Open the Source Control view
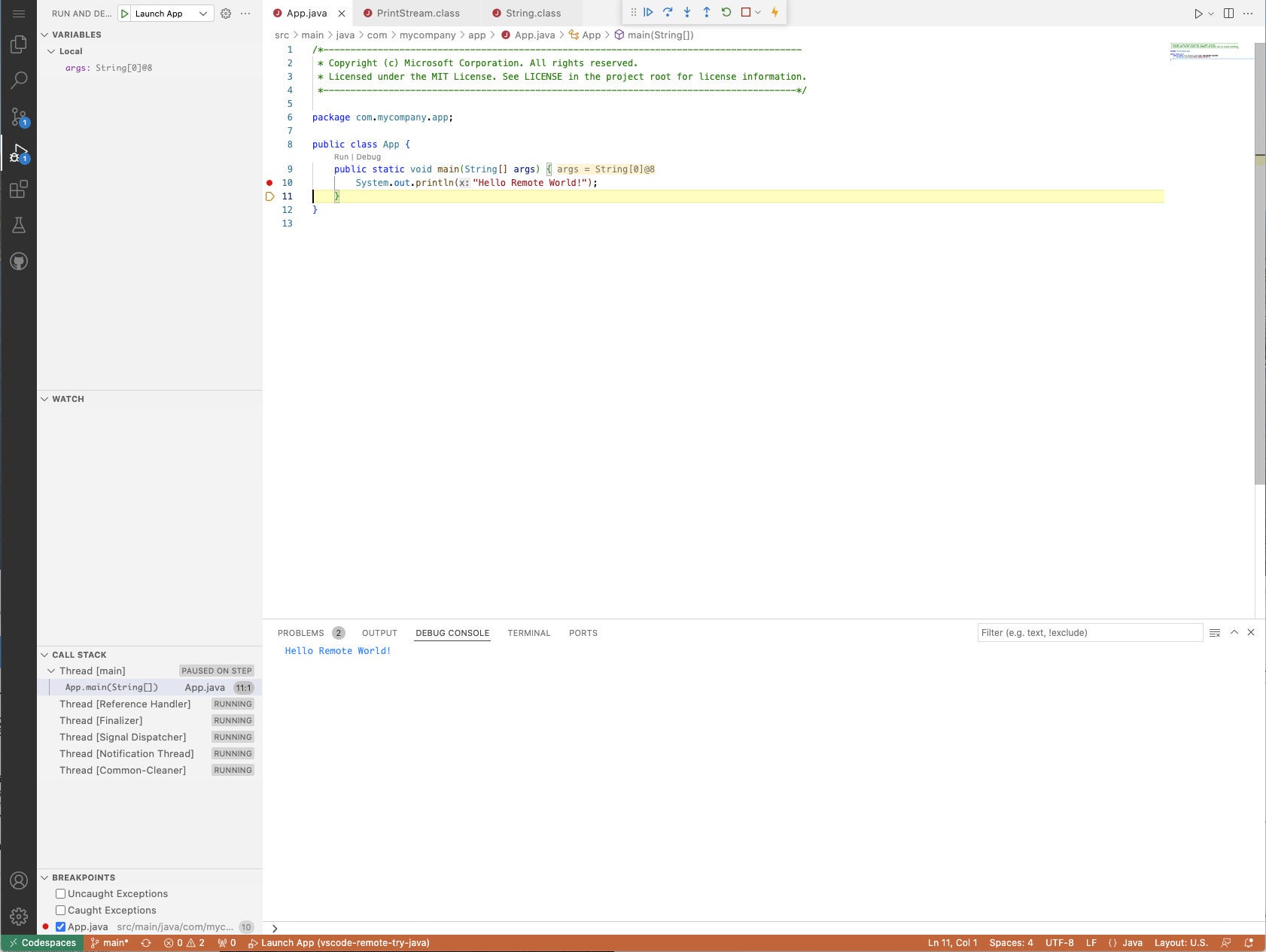The height and width of the screenshot is (952, 1266). coord(19,117)
